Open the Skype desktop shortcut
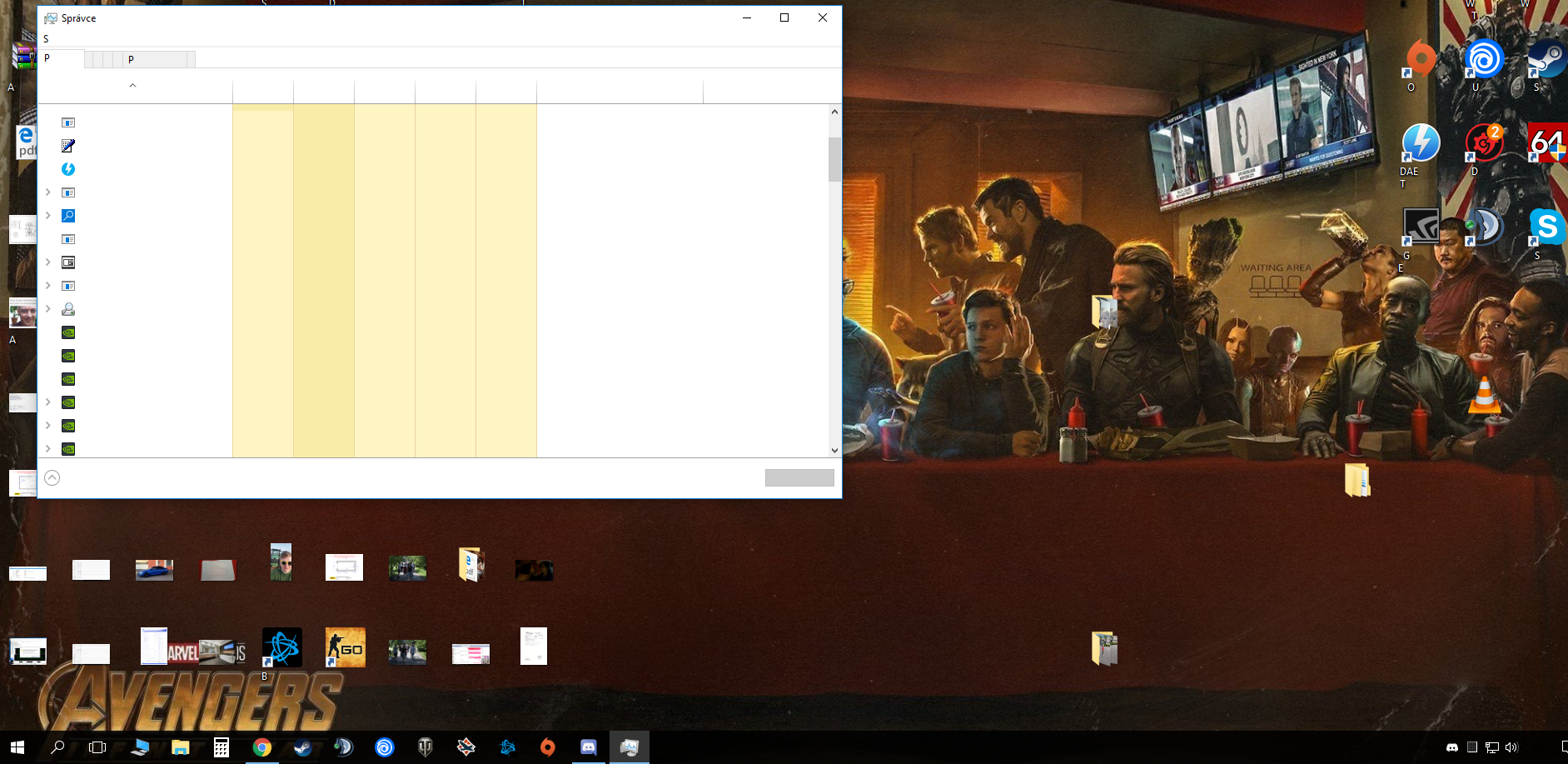This screenshot has width=1568, height=764. (x=1546, y=227)
